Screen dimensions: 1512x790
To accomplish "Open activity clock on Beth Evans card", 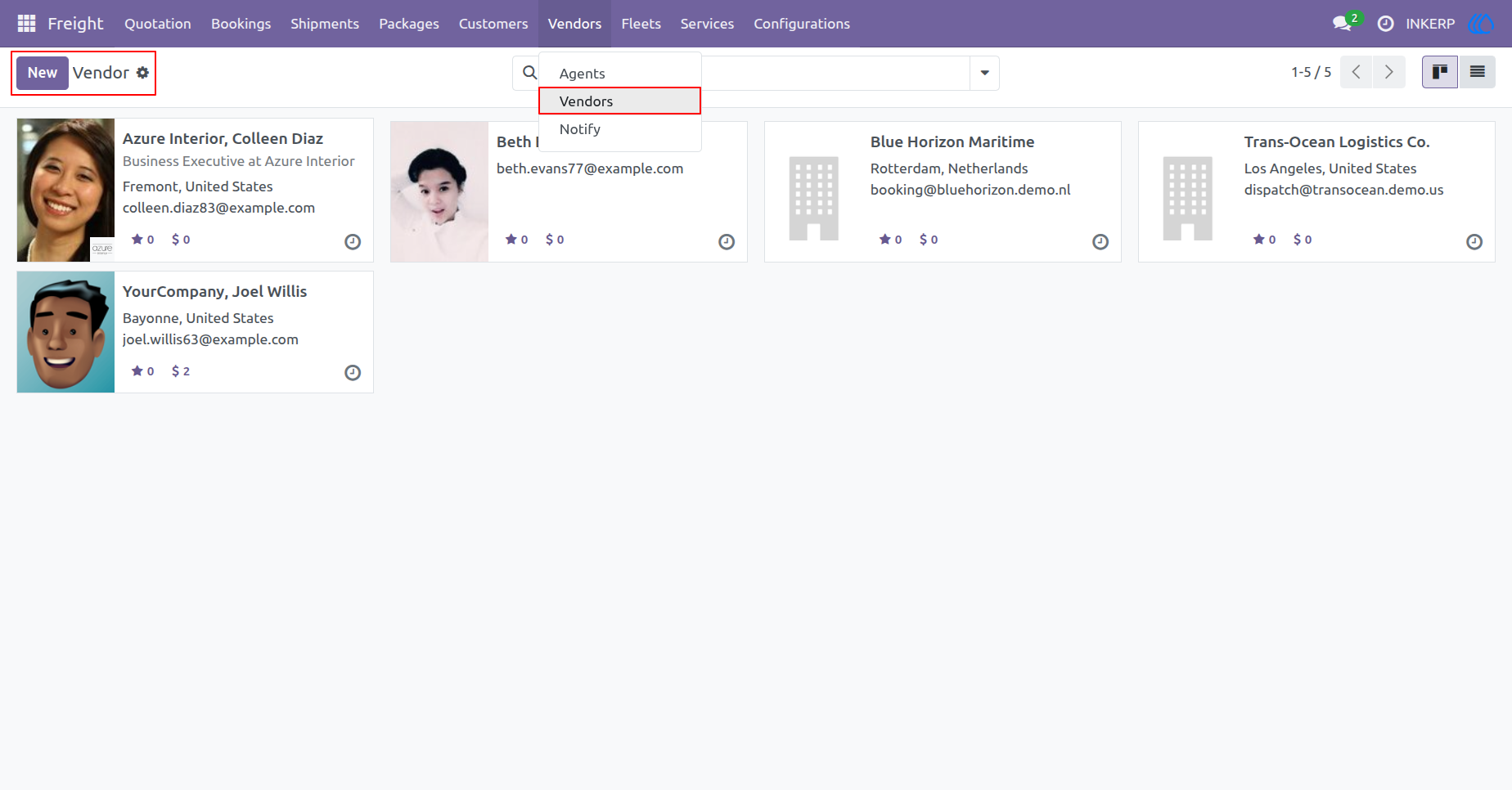I will point(727,241).
